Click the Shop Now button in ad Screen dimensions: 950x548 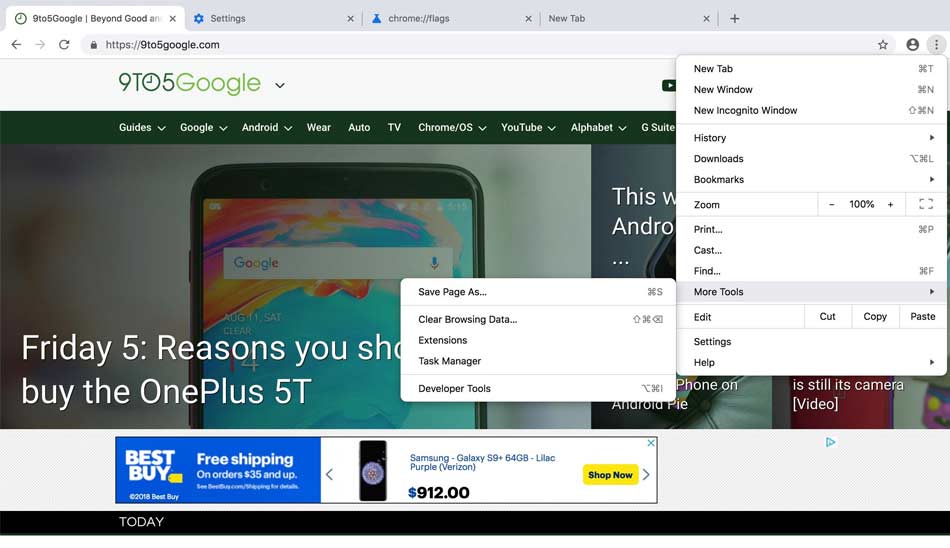coord(610,475)
